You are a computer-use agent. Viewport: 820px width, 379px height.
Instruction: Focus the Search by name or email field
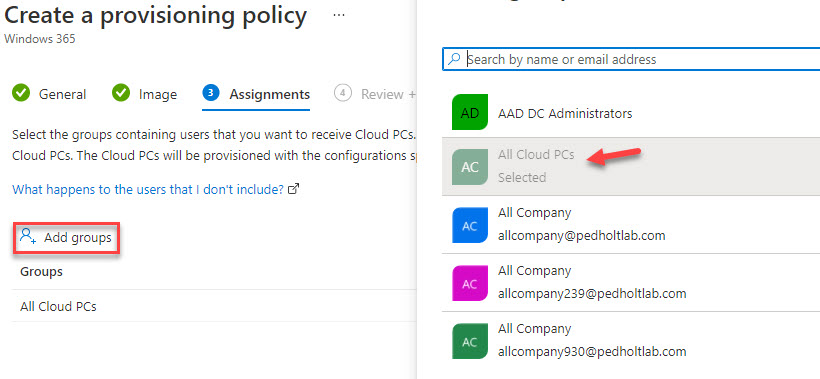(631, 59)
